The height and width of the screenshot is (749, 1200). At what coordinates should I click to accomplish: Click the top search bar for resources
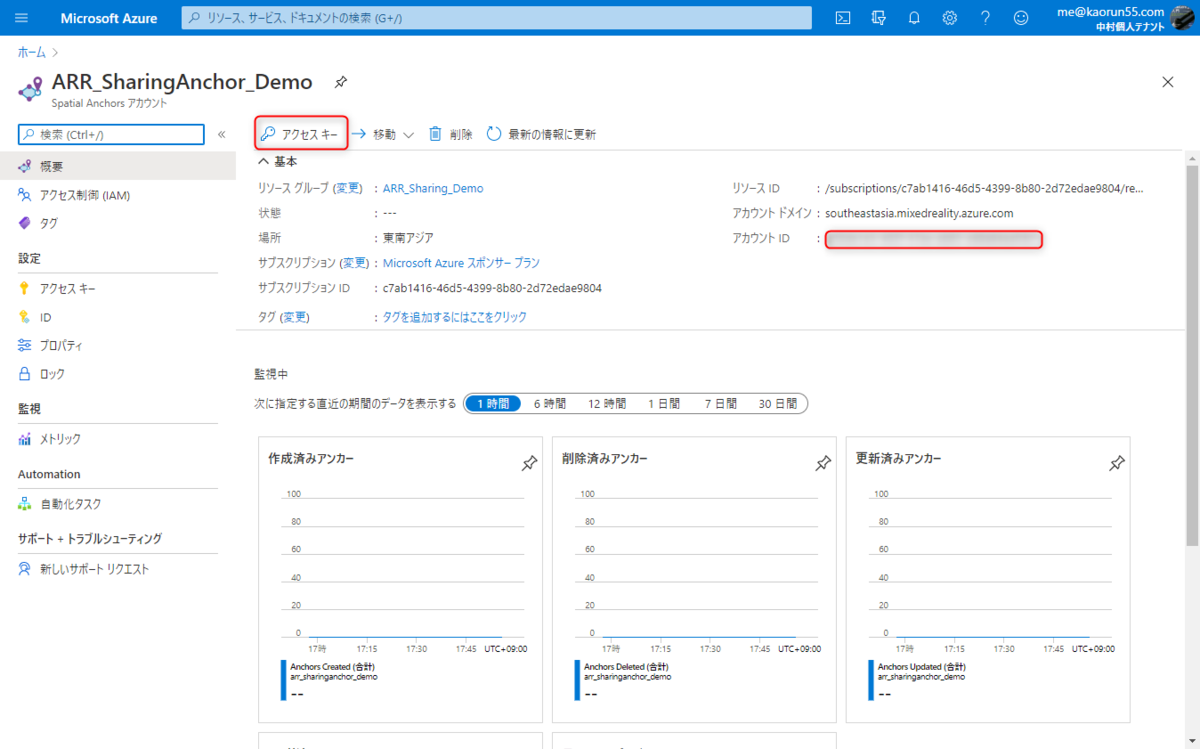coord(497,18)
